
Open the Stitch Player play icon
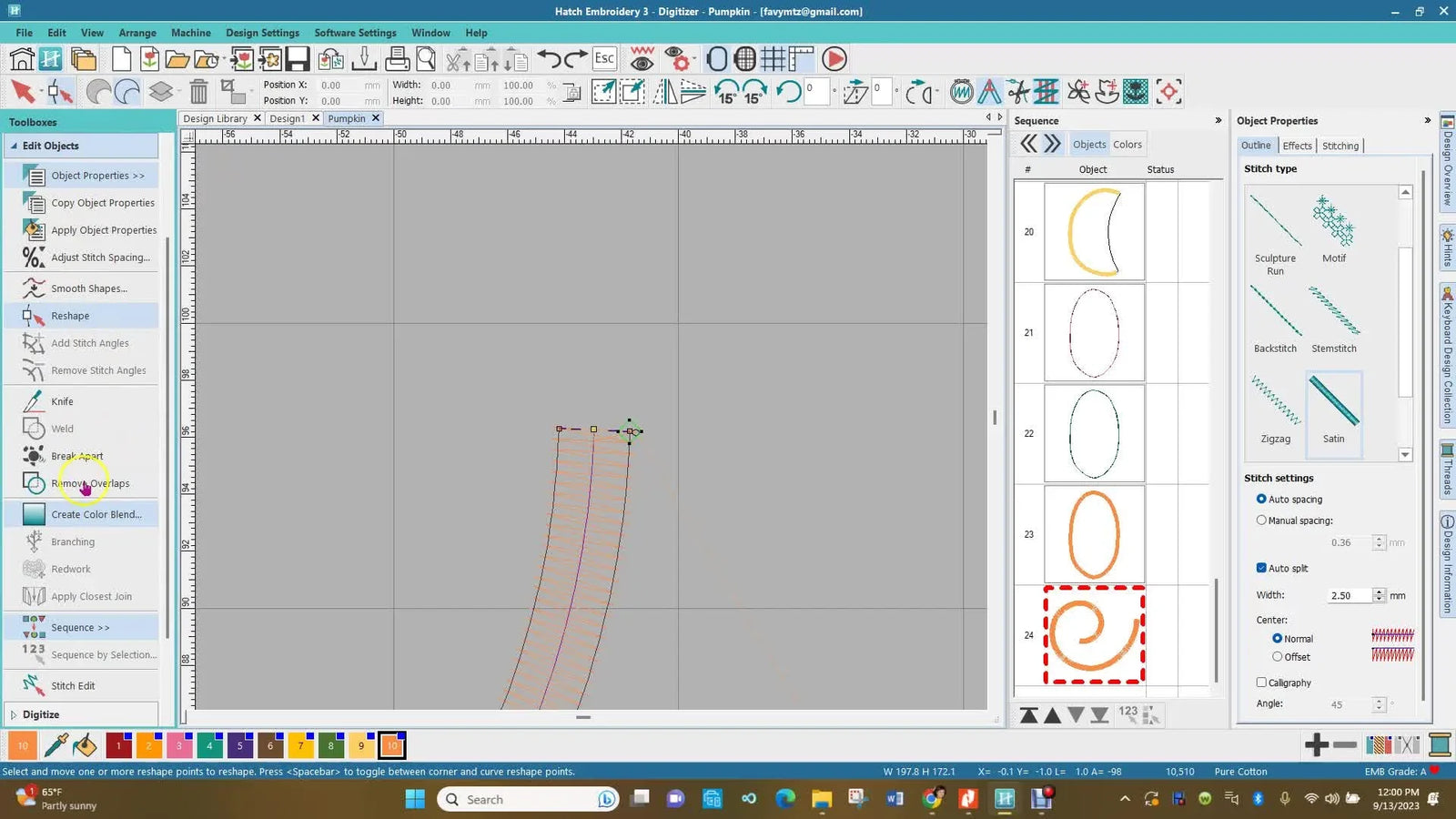pyautogui.click(x=834, y=59)
